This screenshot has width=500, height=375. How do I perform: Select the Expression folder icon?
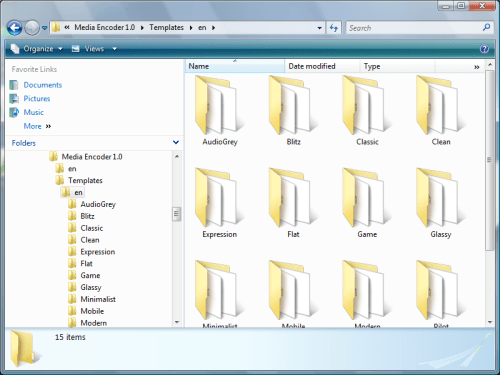click(x=219, y=198)
